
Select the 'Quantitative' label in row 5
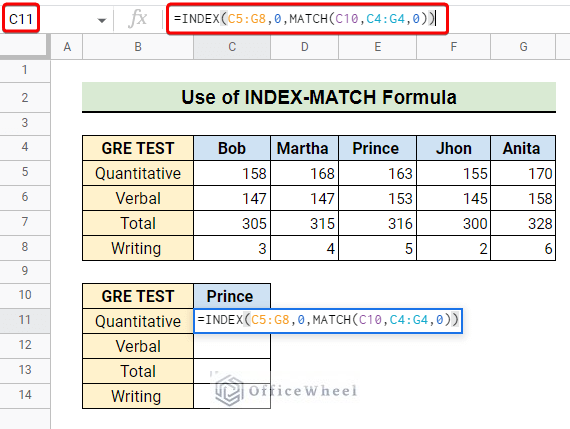(x=138, y=173)
